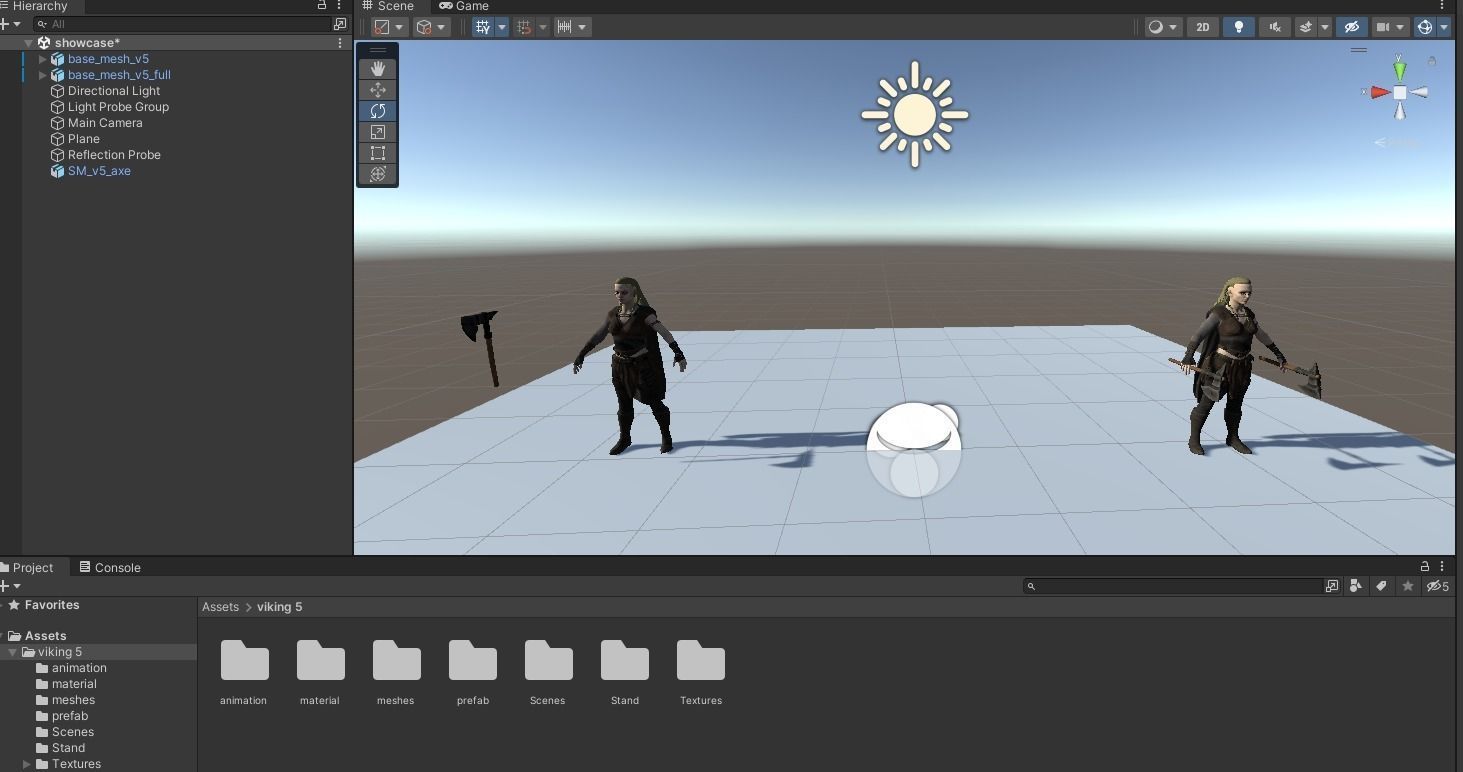
Task: Click the sun Directional Light gizmo in scene
Action: pos(914,115)
